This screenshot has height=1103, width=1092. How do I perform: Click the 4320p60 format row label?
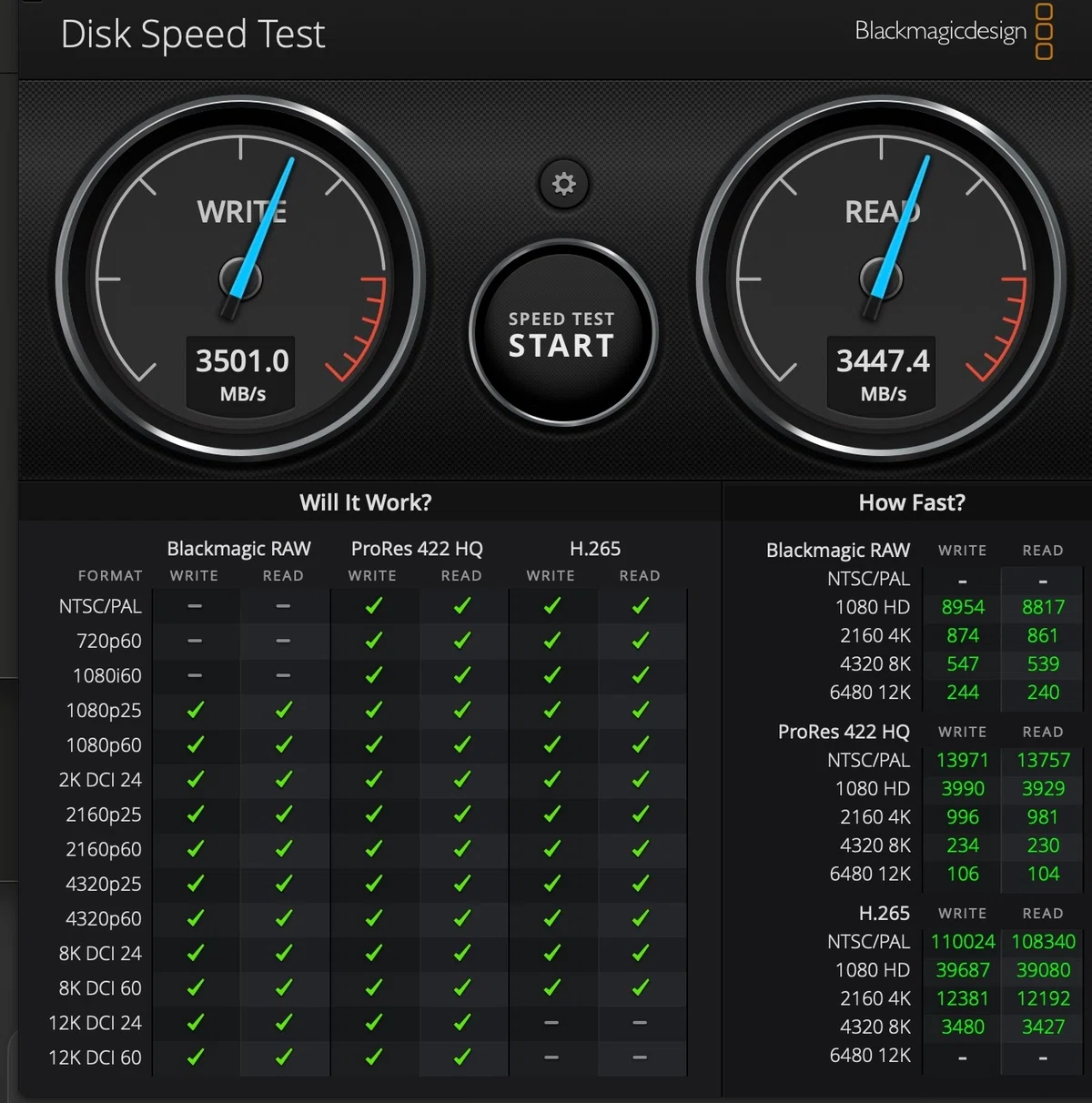[104, 918]
